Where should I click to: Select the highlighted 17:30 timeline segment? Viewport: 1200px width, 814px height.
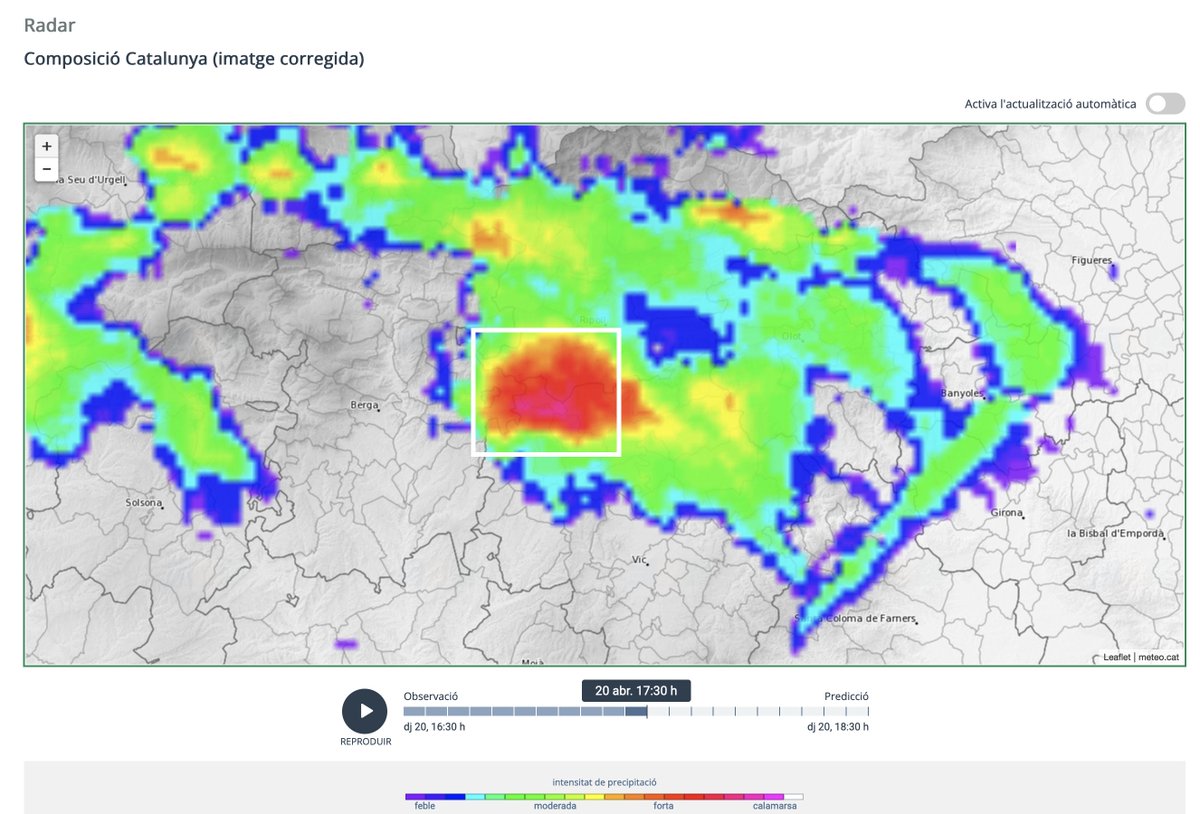(x=636, y=711)
